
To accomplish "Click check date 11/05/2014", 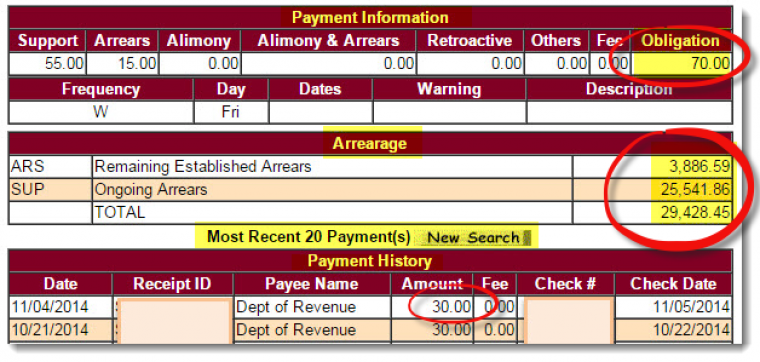I will coord(691,307).
